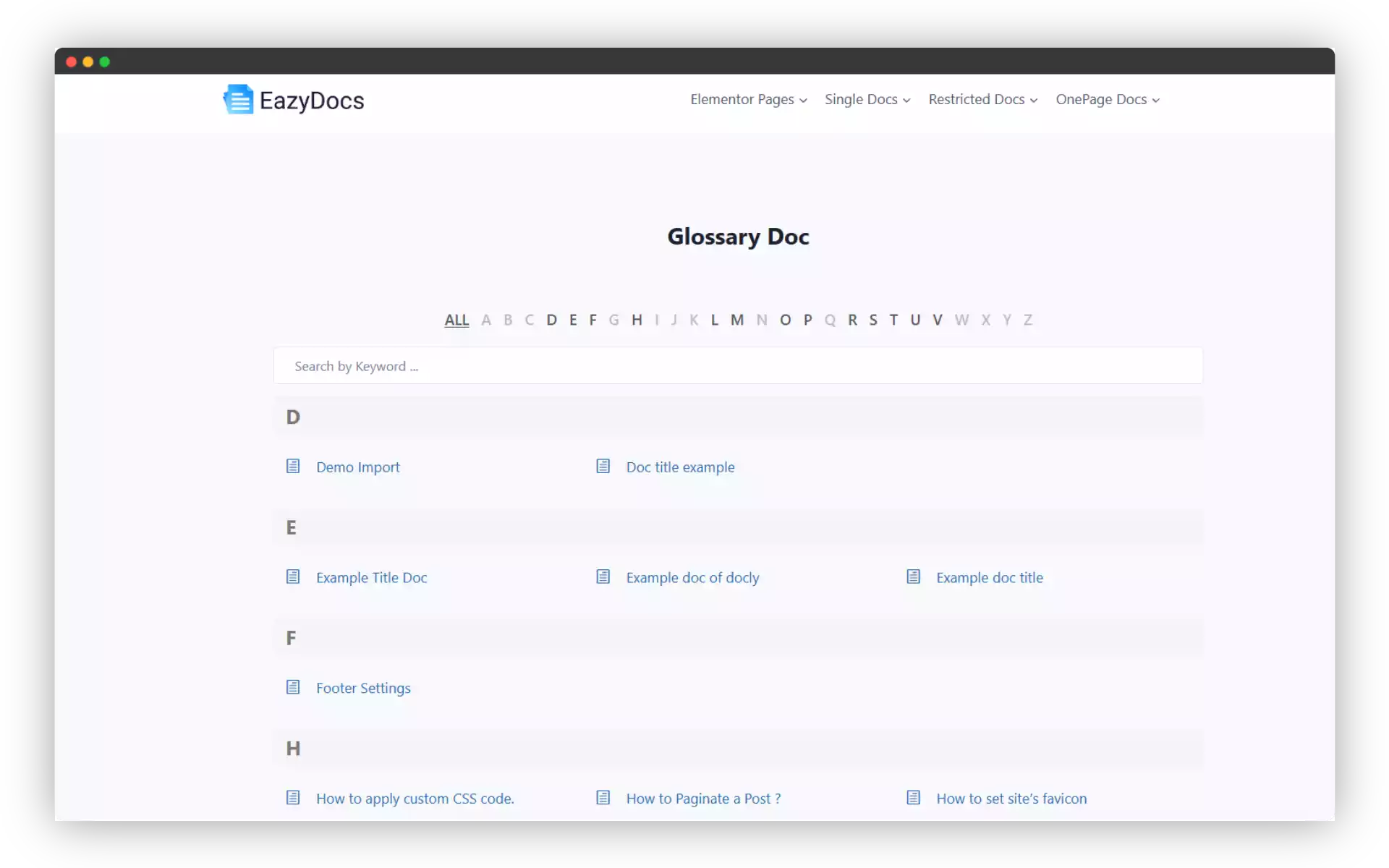Click the document icon beside How to Paginate a Post
This screenshot has height=868, width=1389.
click(x=603, y=797)
